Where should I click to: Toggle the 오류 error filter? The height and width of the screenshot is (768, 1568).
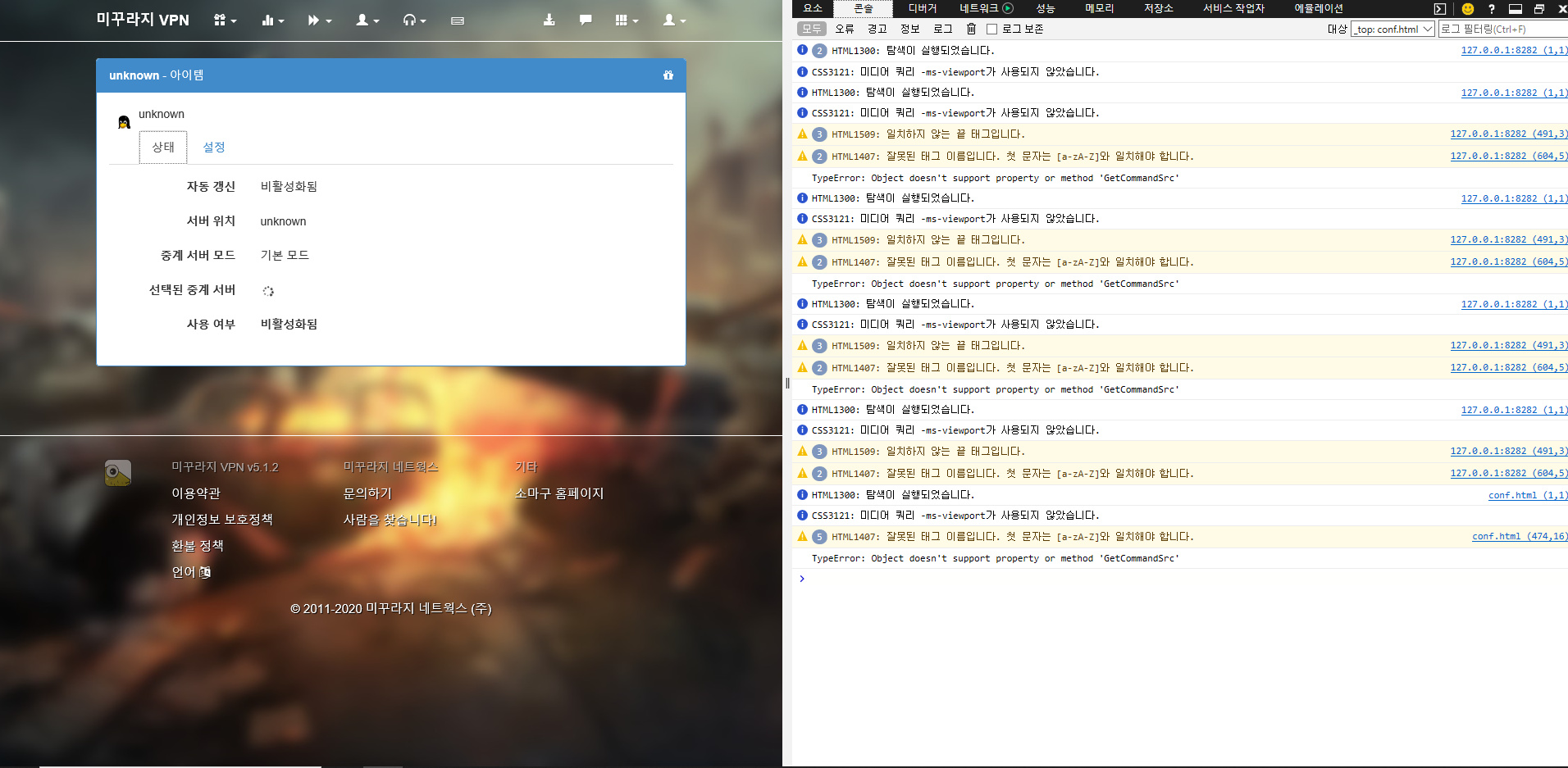pos(845,29)
